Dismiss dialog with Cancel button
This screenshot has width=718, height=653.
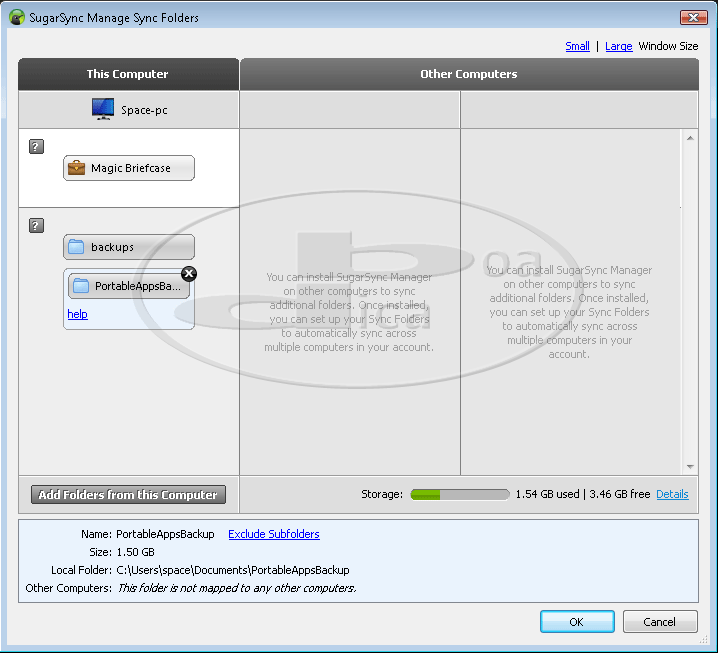click(660, 622)
